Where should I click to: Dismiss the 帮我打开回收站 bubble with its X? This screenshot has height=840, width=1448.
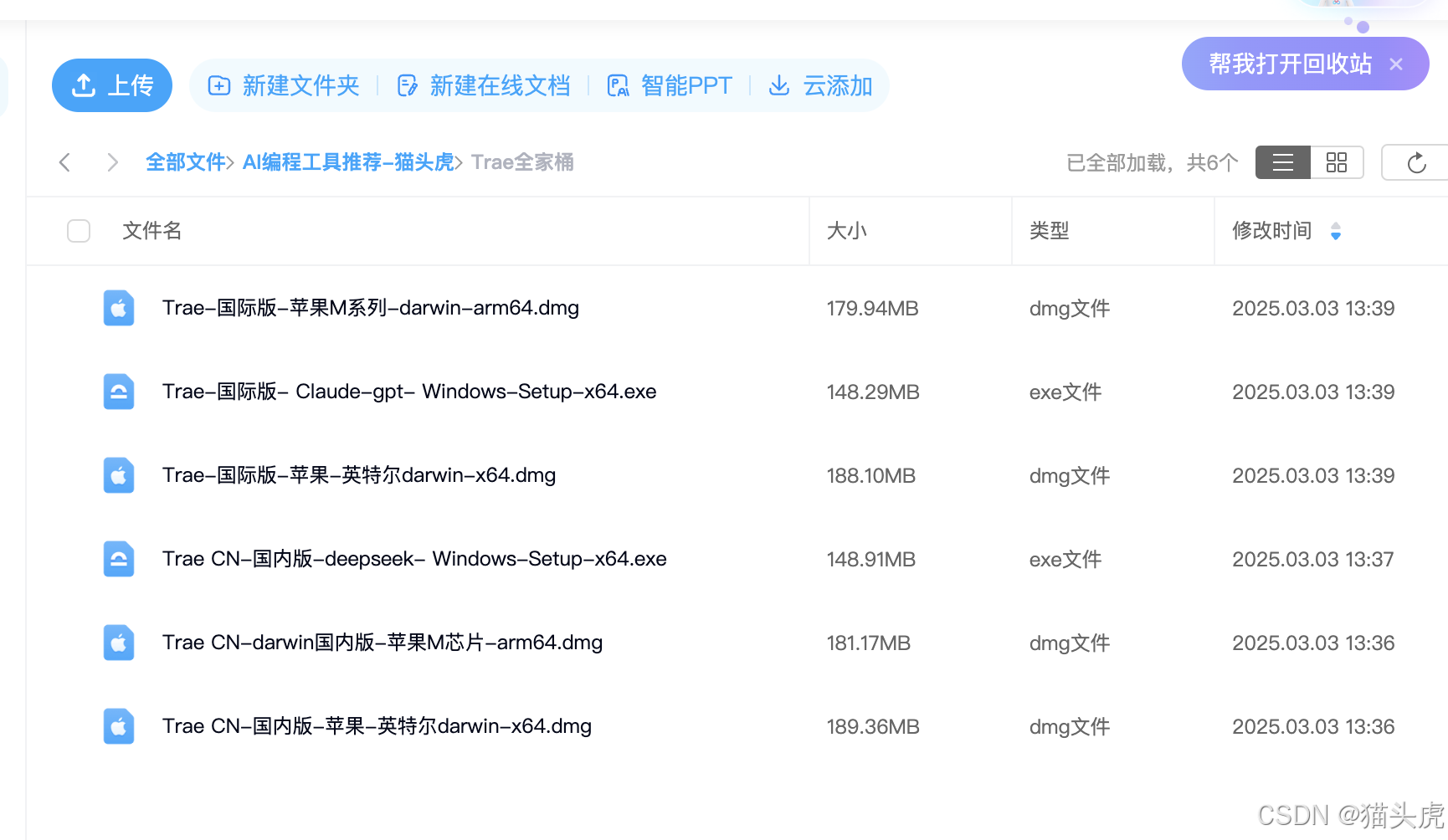coord(1396,64)
